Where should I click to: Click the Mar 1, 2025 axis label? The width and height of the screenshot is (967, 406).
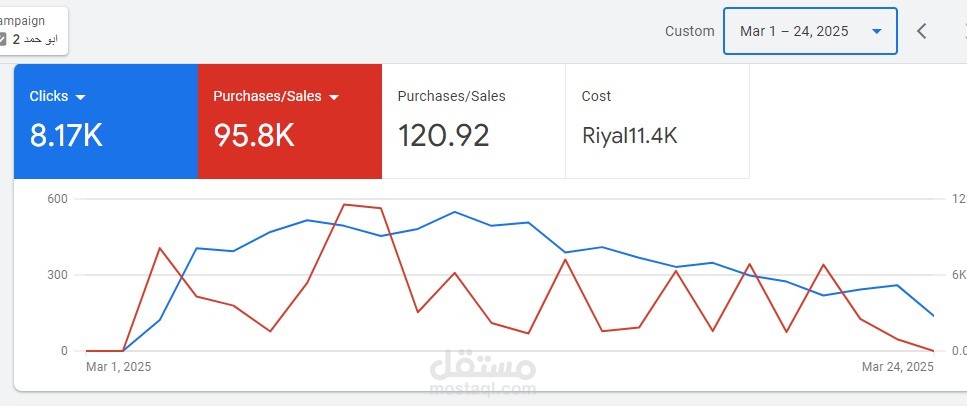coord(118,367)
